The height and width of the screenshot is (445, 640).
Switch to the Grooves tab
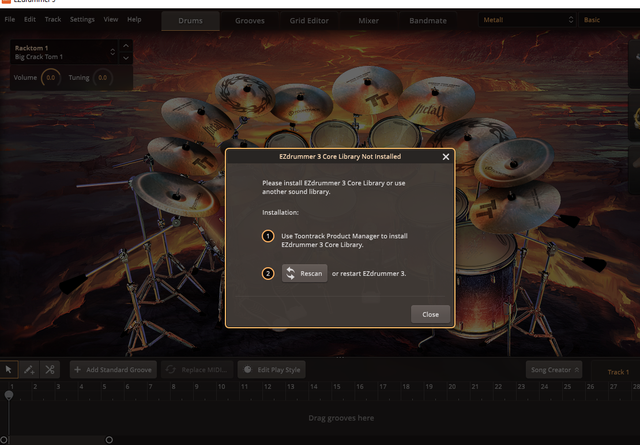click(x=250, y=21)
